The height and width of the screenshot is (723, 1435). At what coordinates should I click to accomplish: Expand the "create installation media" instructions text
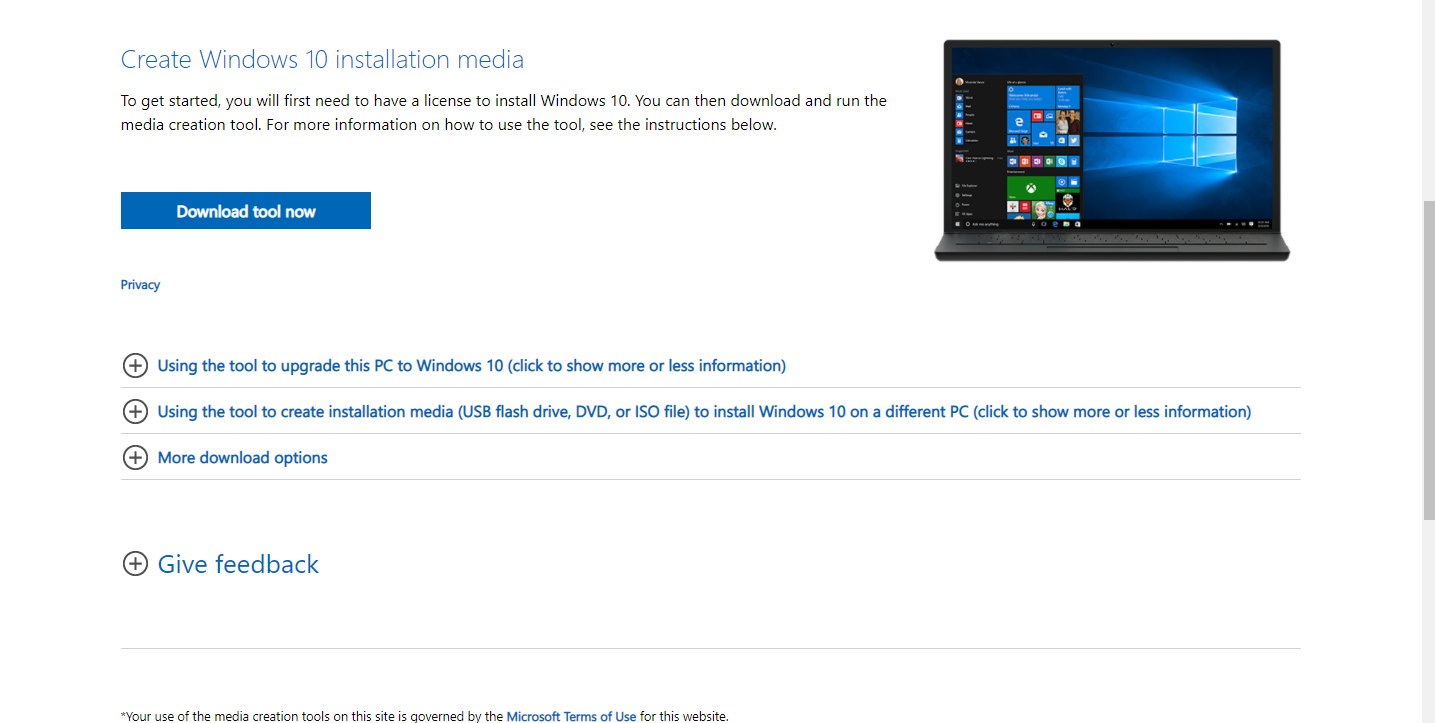(704, 412)
